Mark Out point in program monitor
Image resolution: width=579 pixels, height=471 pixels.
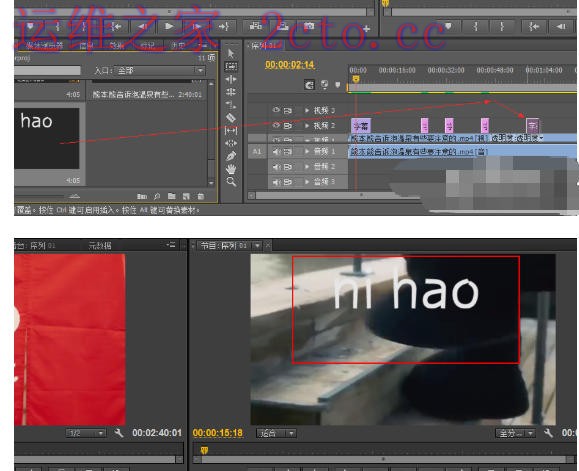coord(501,27)
